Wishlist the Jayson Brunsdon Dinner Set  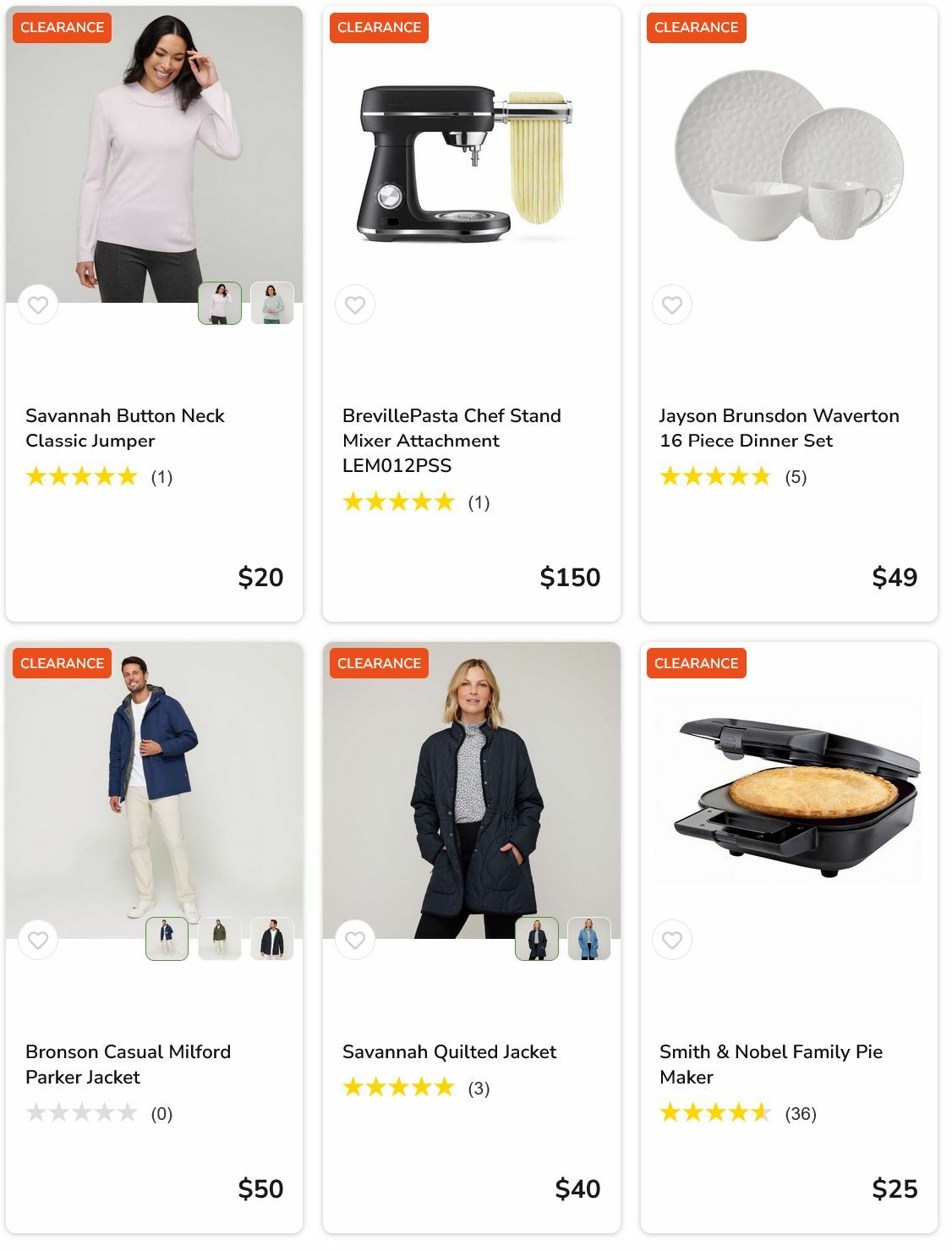click(x=672, y=305)
